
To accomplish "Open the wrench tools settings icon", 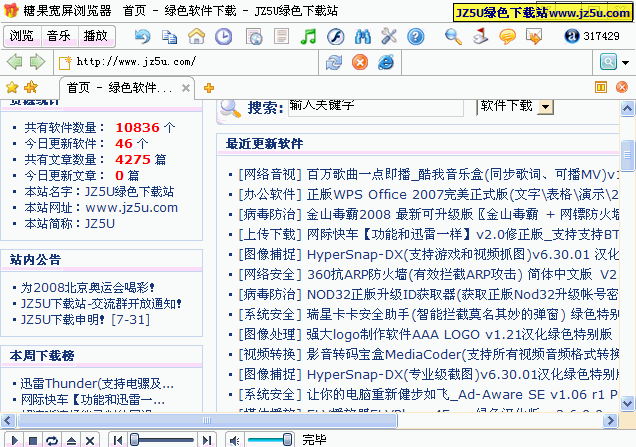I will (x=389, y=37).
